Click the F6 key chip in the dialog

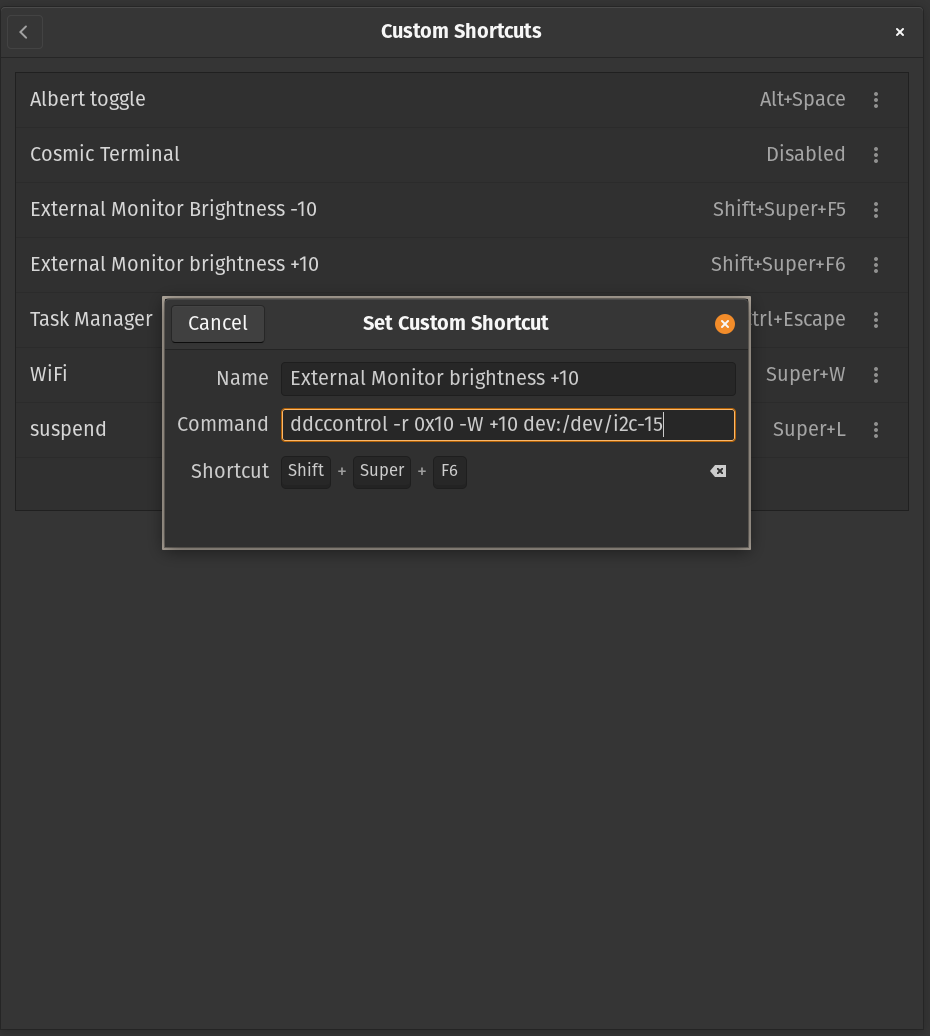coord(449,471)
